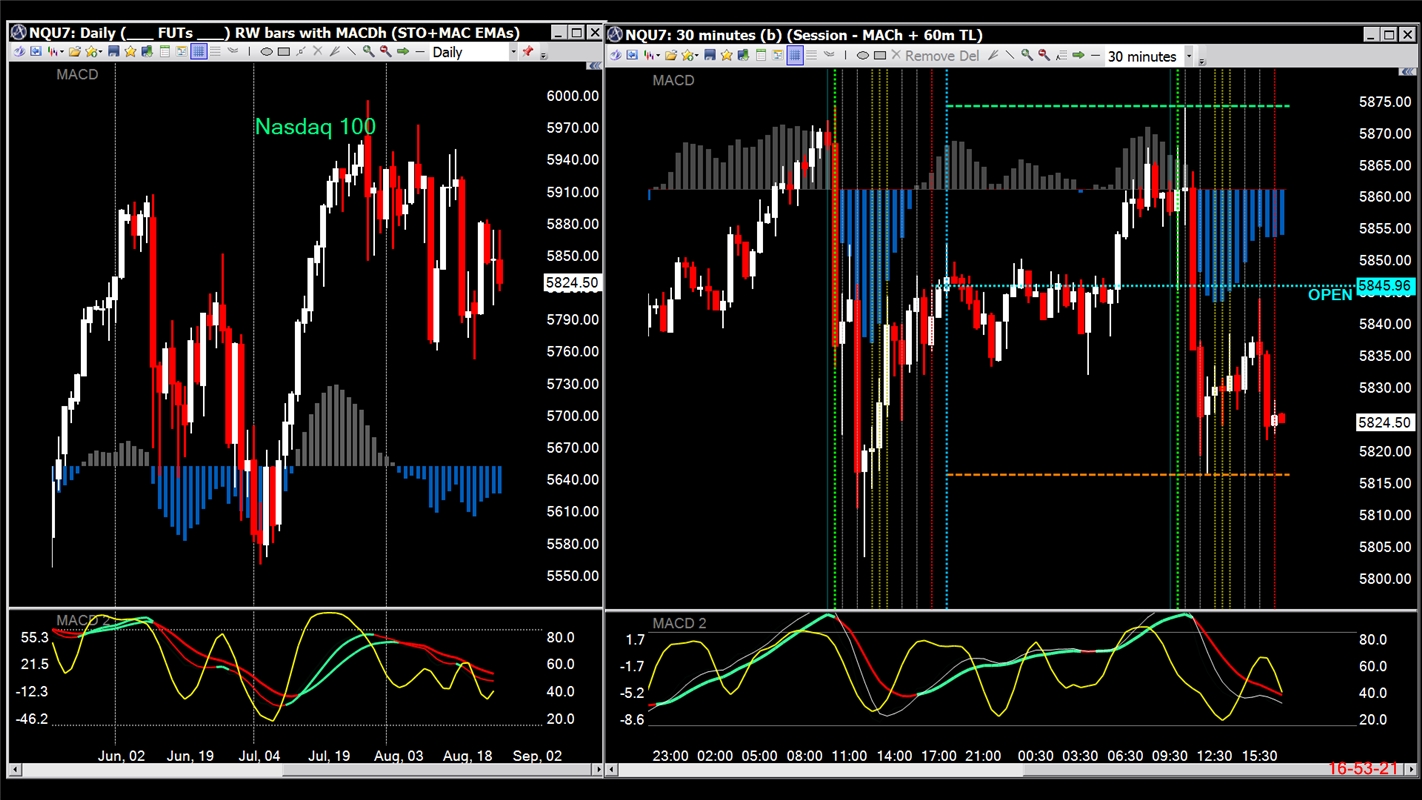Image resolution: width=1422 pixels, height=800 pixels.
Task: Toggle the highlighted grid button in 30 minutes toolbar
Action: 795,56
